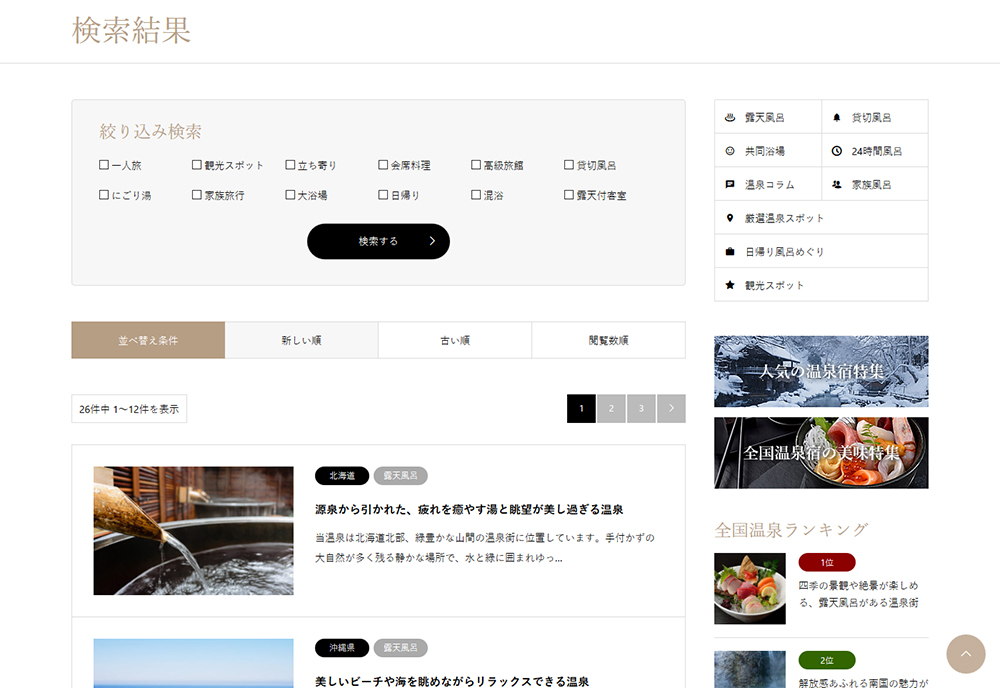Image resolution: width=1000 pixels, height=688 pixels.
Task: Open 共同浴場 sidebar link
Action: point(768,151)
